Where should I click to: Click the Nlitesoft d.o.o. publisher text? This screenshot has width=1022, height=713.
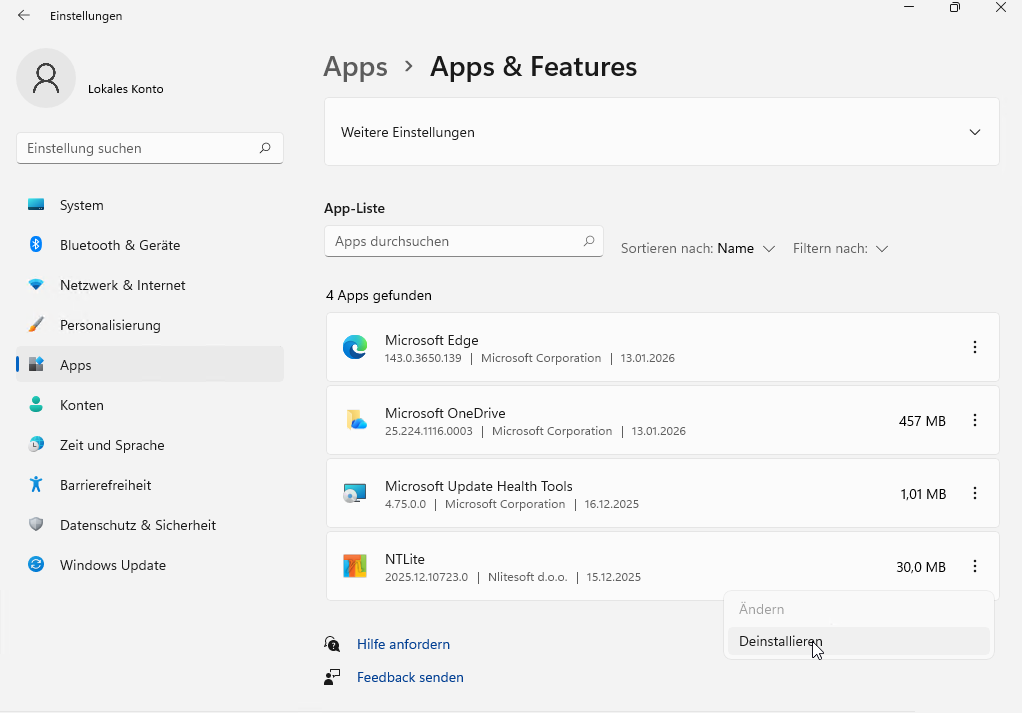[527, 577]
